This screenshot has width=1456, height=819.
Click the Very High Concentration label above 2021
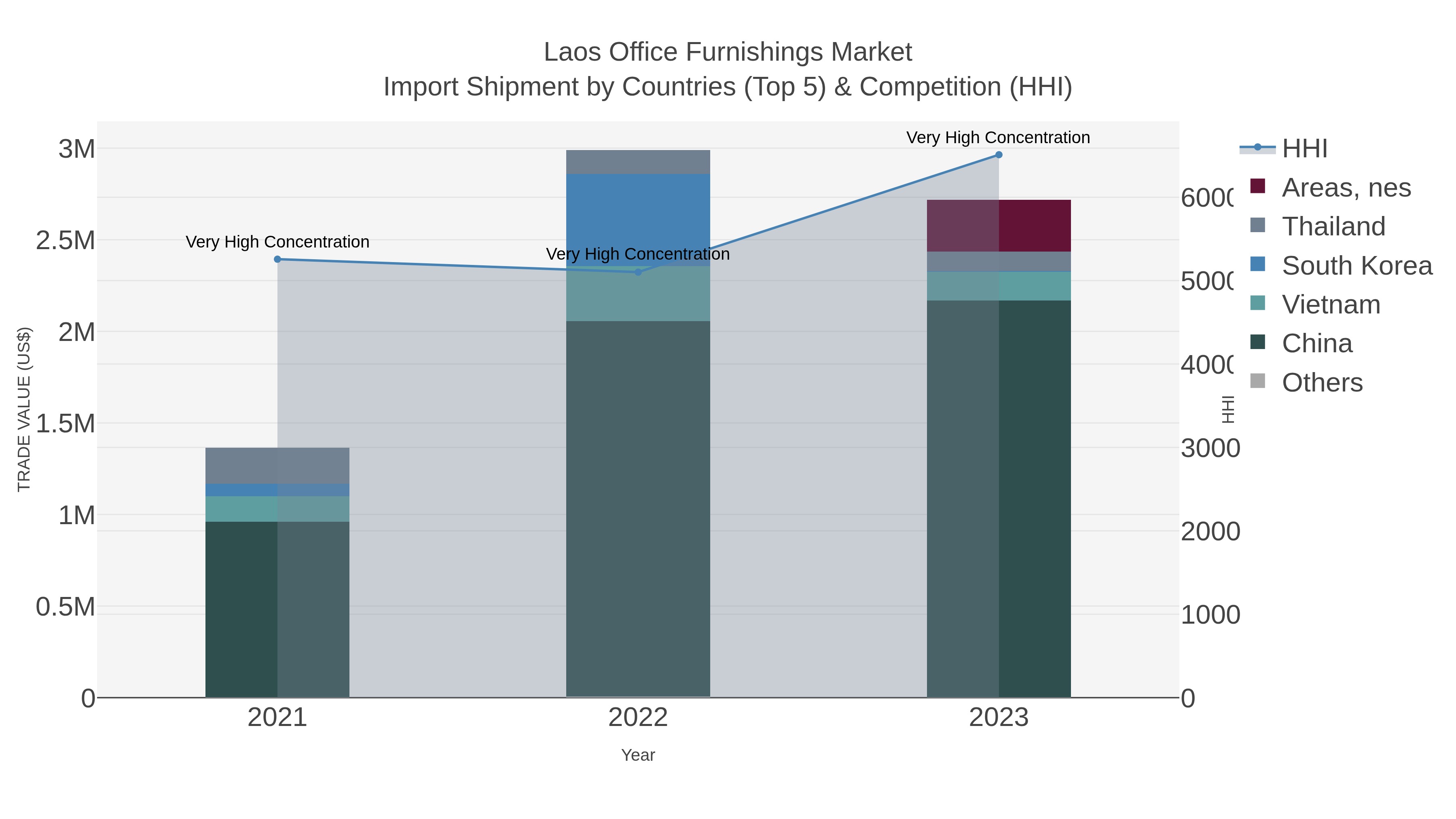tap(277, 242)
